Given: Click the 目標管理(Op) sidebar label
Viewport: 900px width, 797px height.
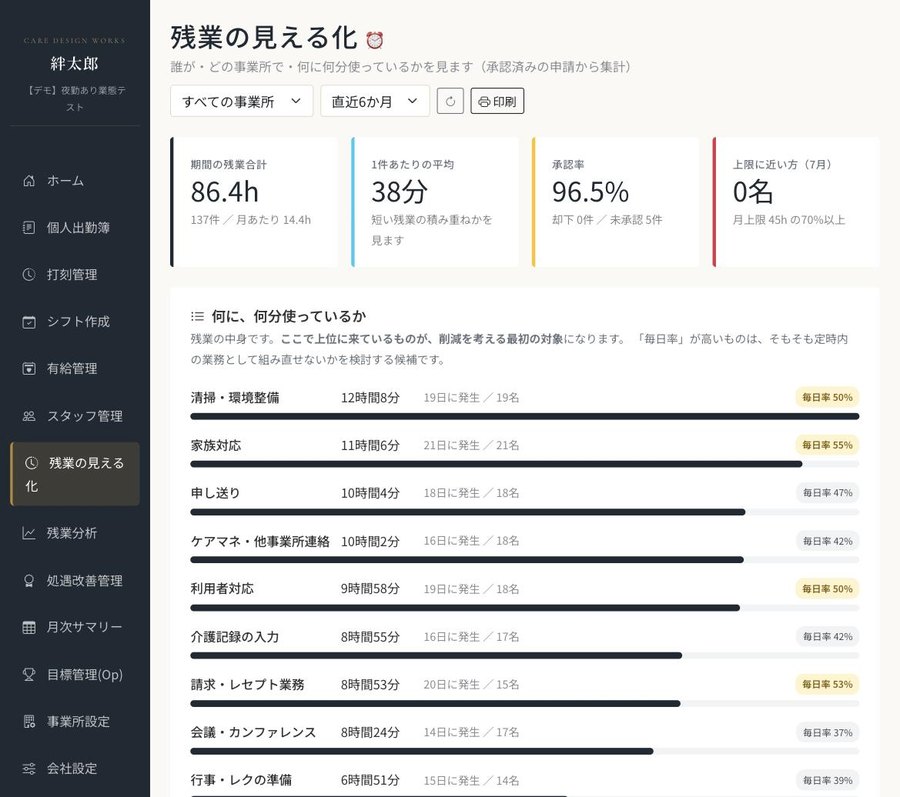Looking at the screenshot, I should coord(85,675).
